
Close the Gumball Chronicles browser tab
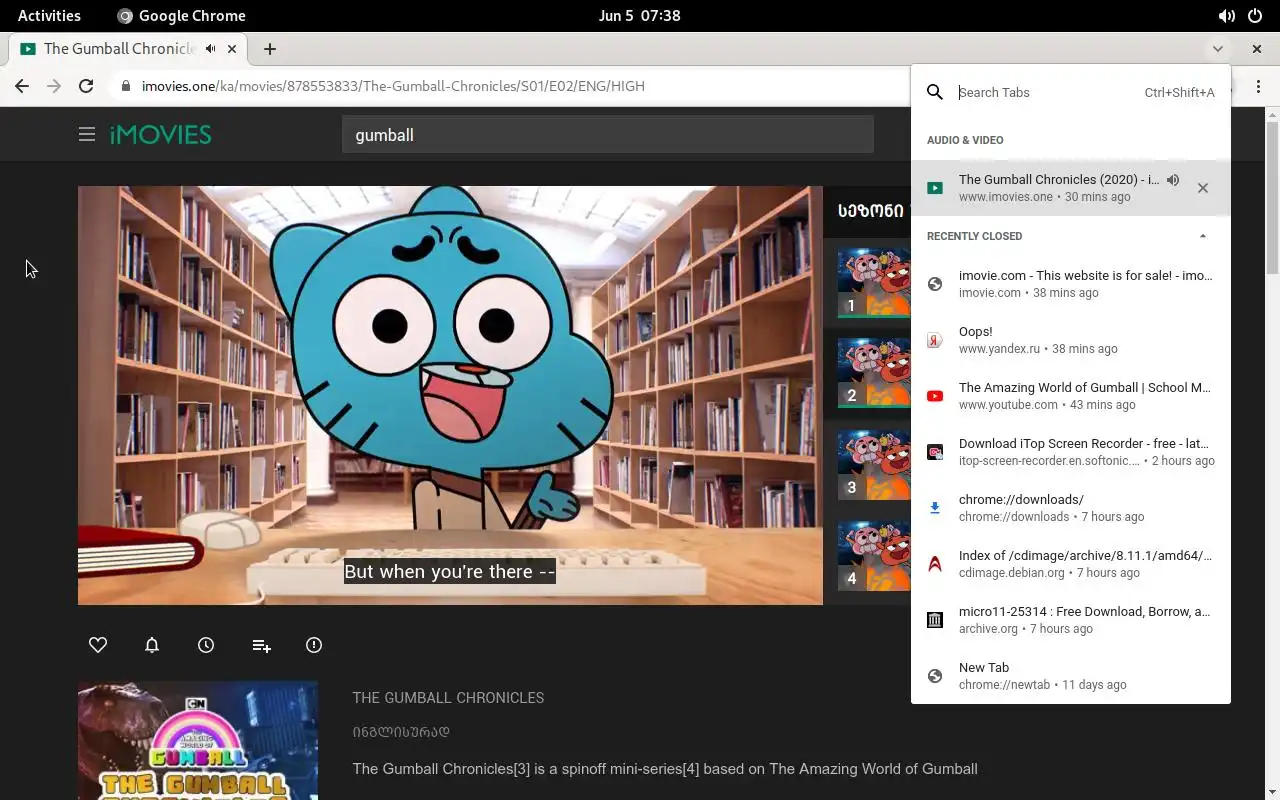[x=232, y=48]
